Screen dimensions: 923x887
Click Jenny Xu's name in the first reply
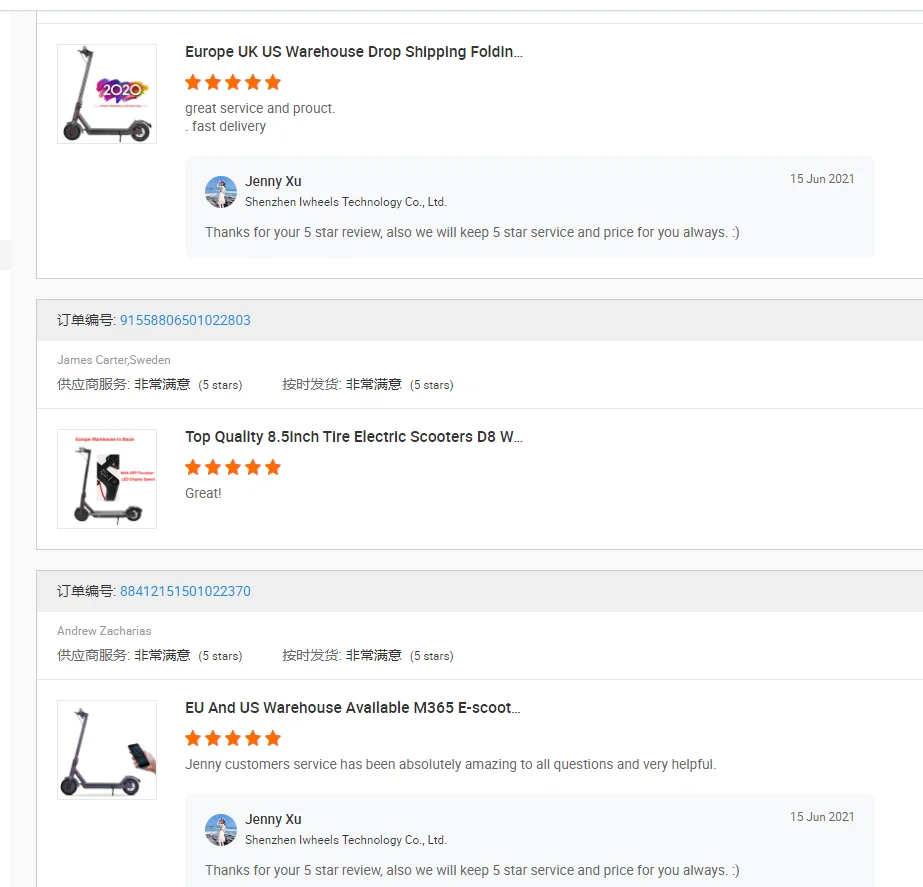tap(273, 181)
